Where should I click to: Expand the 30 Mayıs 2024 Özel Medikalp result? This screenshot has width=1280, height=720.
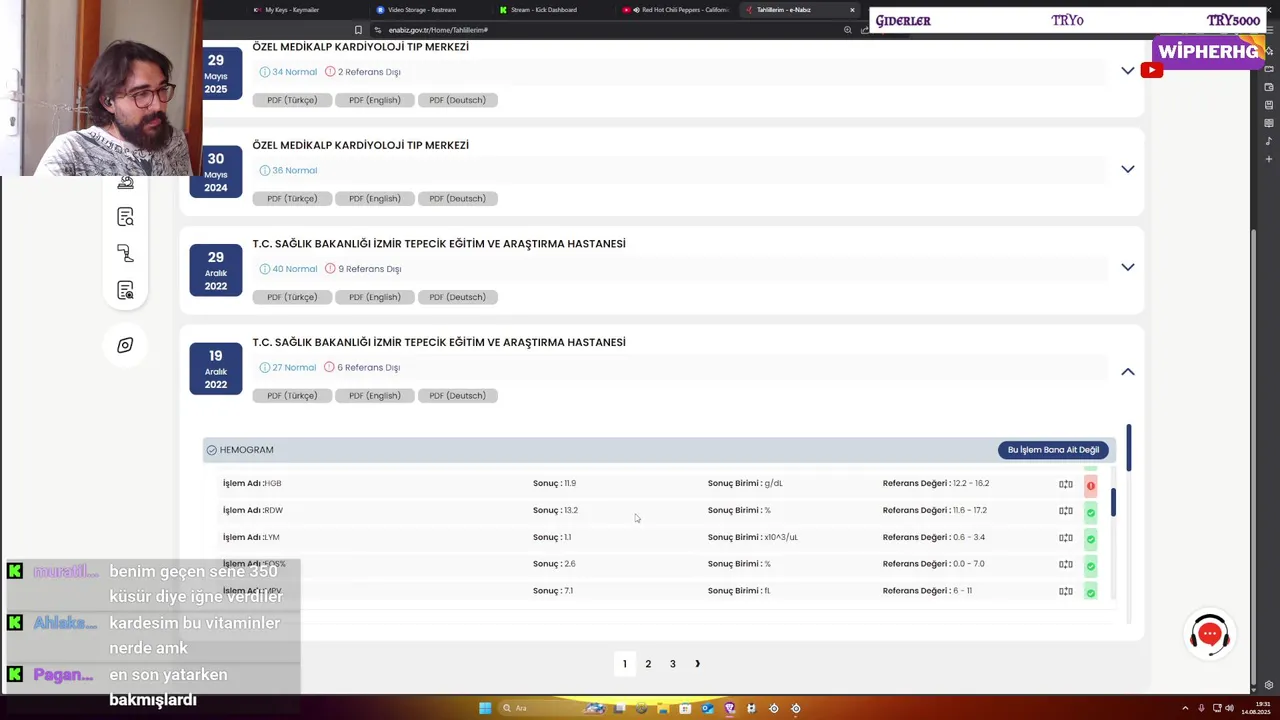(x=1128, y=169)
